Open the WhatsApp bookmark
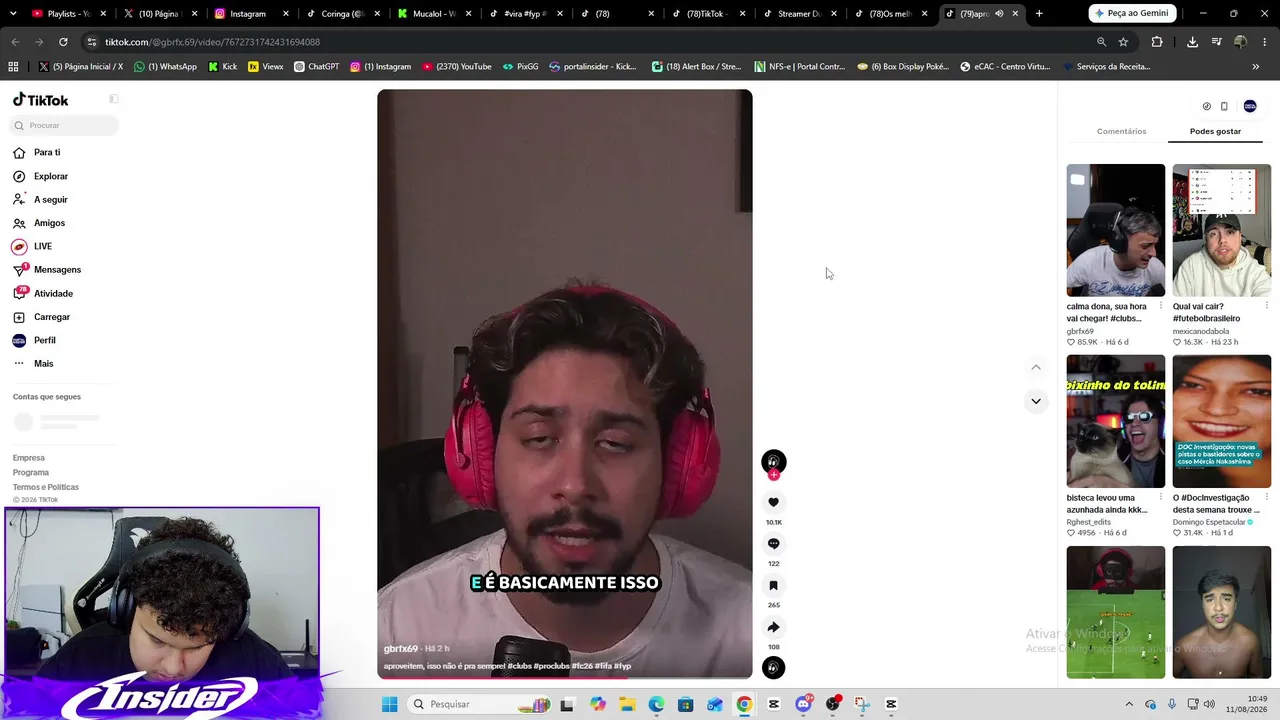Screen dimensions: 1280x720 coord(165,66)
